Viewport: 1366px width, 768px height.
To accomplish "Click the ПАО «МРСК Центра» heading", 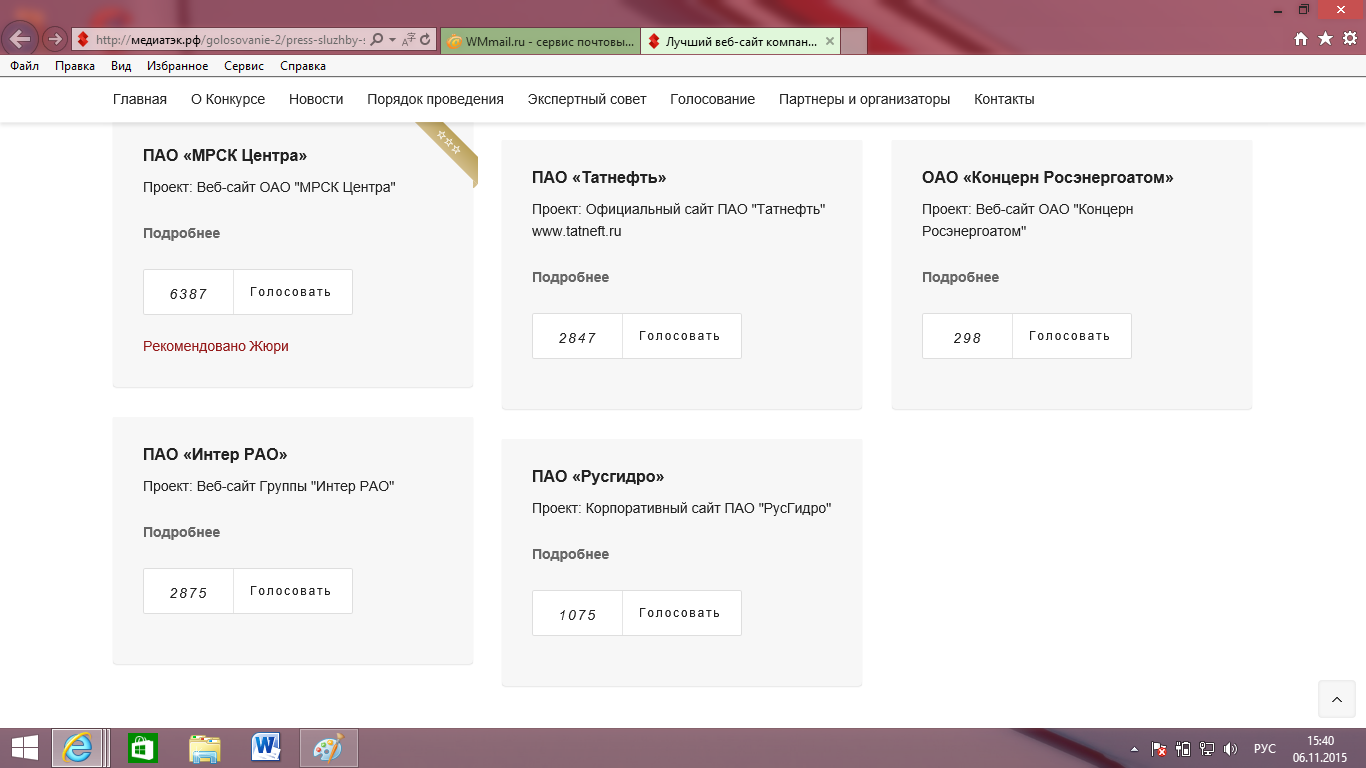I will pos(225,155).
